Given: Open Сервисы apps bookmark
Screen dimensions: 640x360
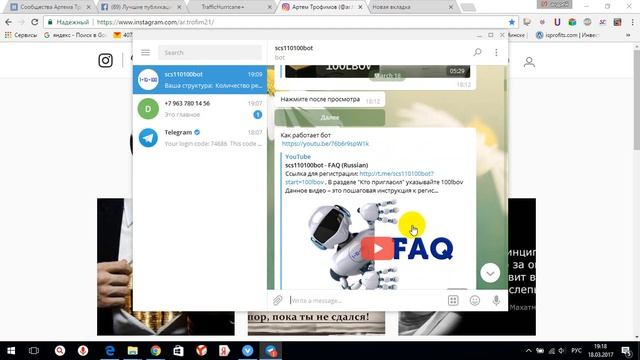Looking at the screenshot, I should click(21, 35).
